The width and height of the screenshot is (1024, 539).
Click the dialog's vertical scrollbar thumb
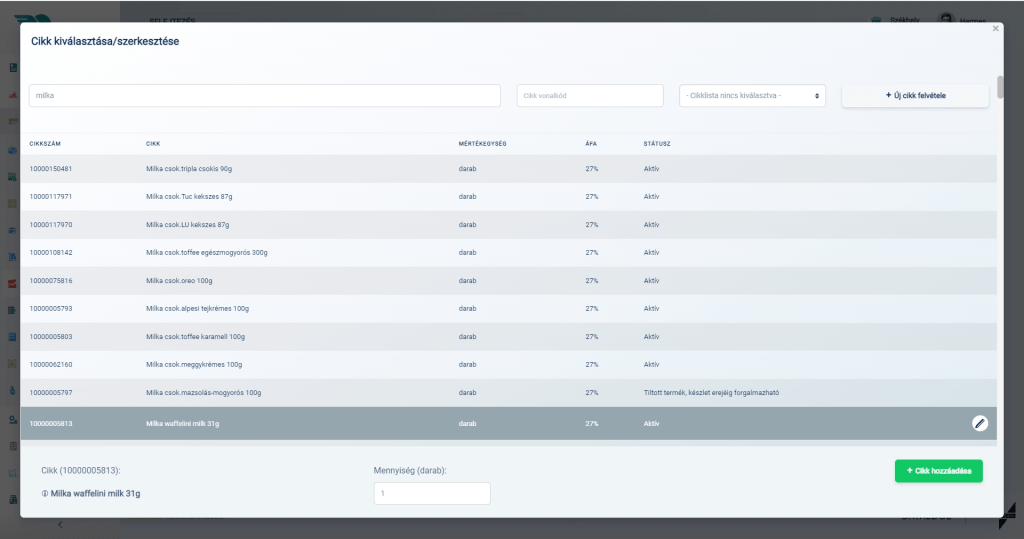tap(1000, 86)
